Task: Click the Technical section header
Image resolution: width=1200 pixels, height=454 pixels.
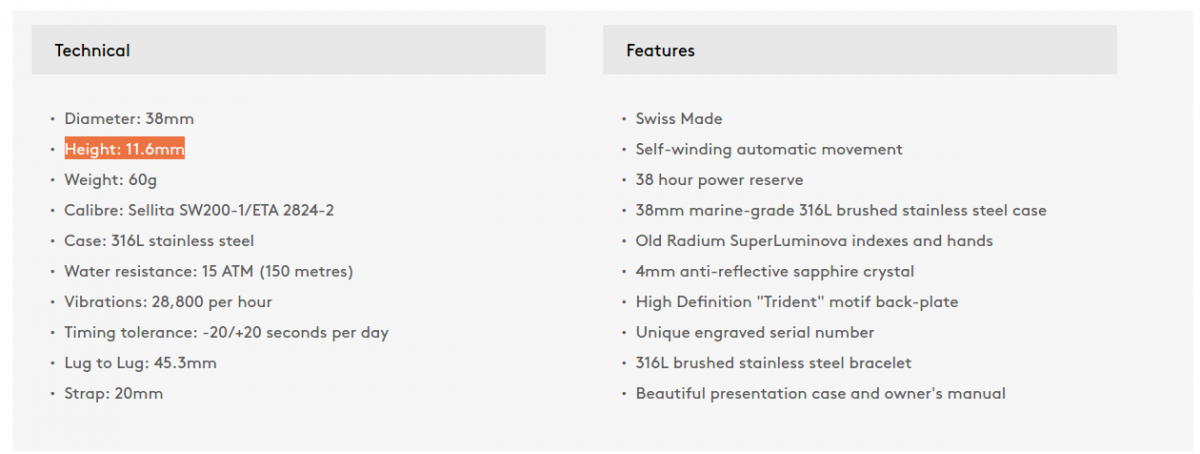Action: 288,50
